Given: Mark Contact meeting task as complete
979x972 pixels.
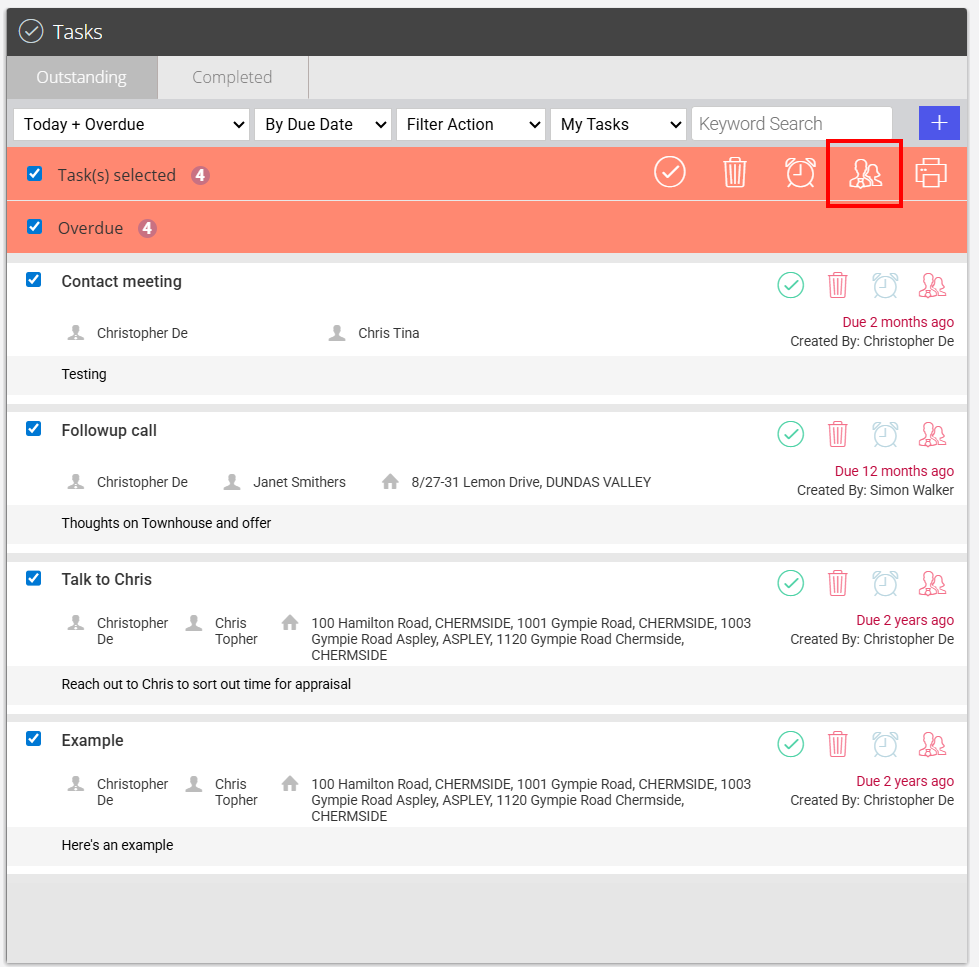Looking at the screenshot, I should (x=790, y=285).
